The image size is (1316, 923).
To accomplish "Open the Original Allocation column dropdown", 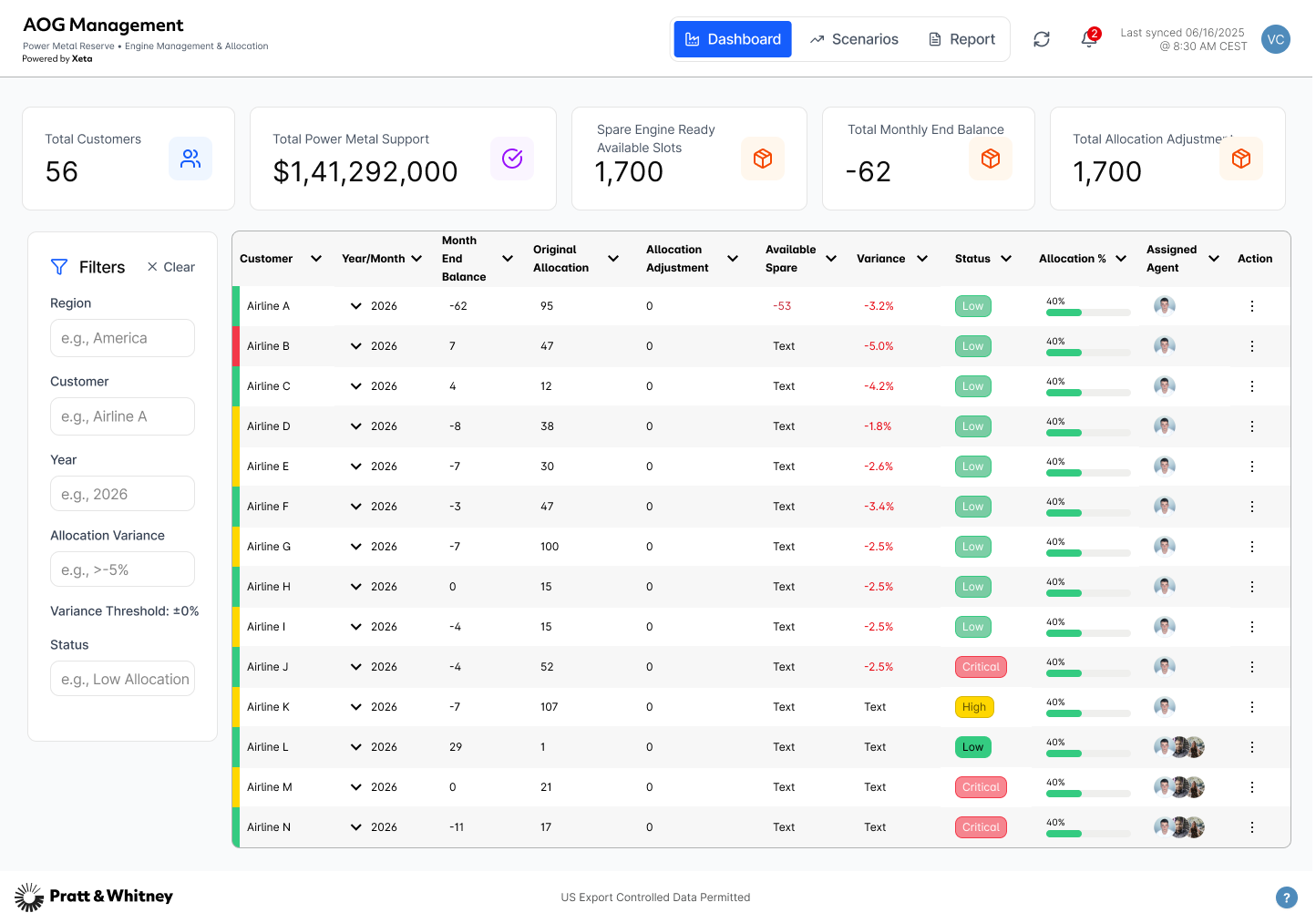I will pos(613,259).
